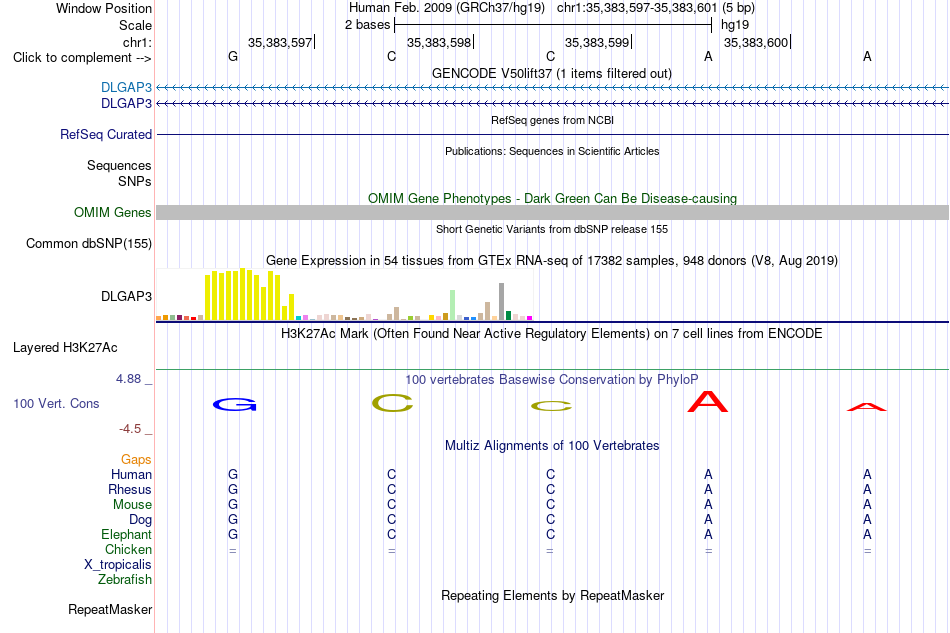Image resolution: width=950 pixels, height=633 pixels.
Task: Click the '35,383,600' coordinate label
Action: (756, 42)
